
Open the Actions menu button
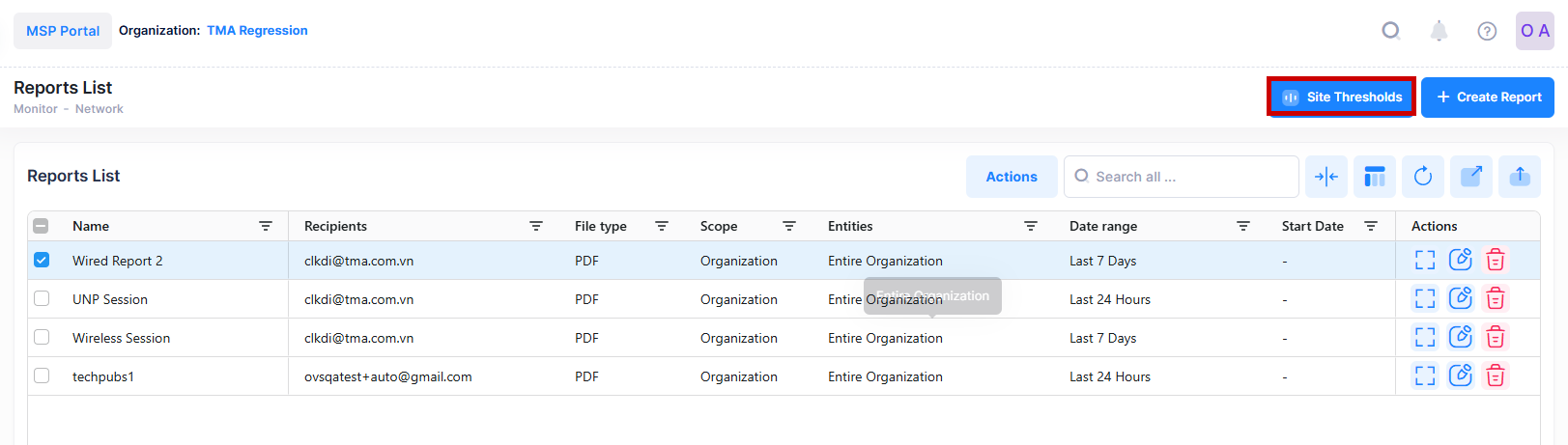point(1011,177)
